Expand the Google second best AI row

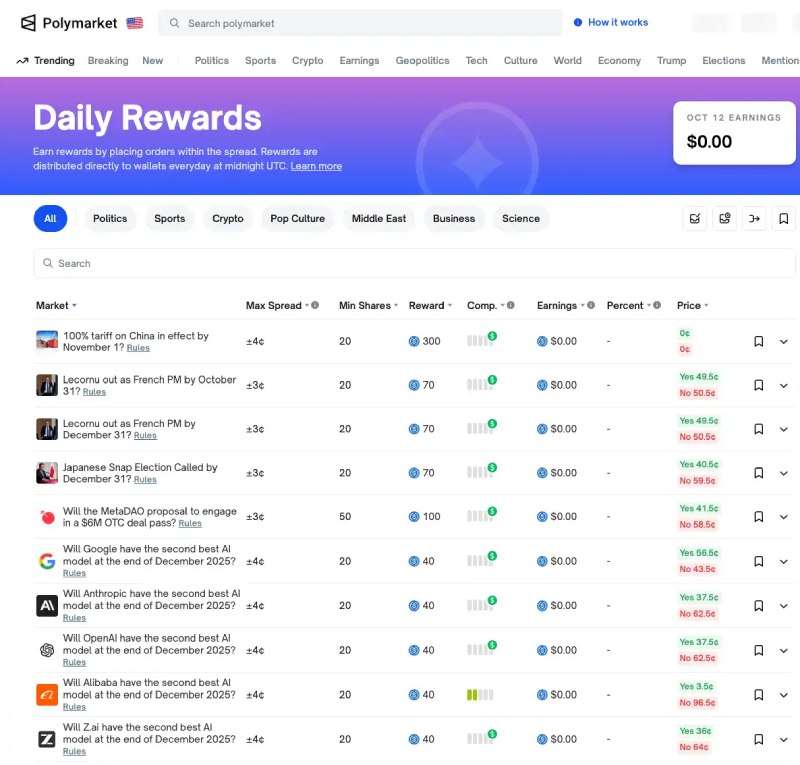pyautogui.click(x=784, y=561)
